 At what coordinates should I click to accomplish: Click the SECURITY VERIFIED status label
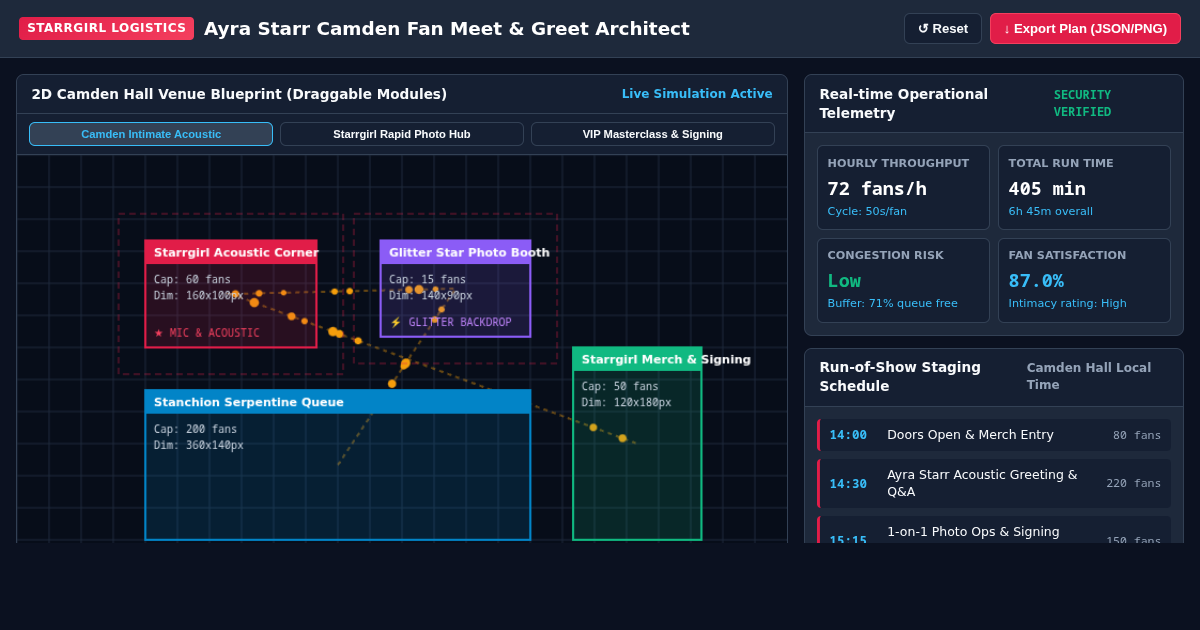1082,103
